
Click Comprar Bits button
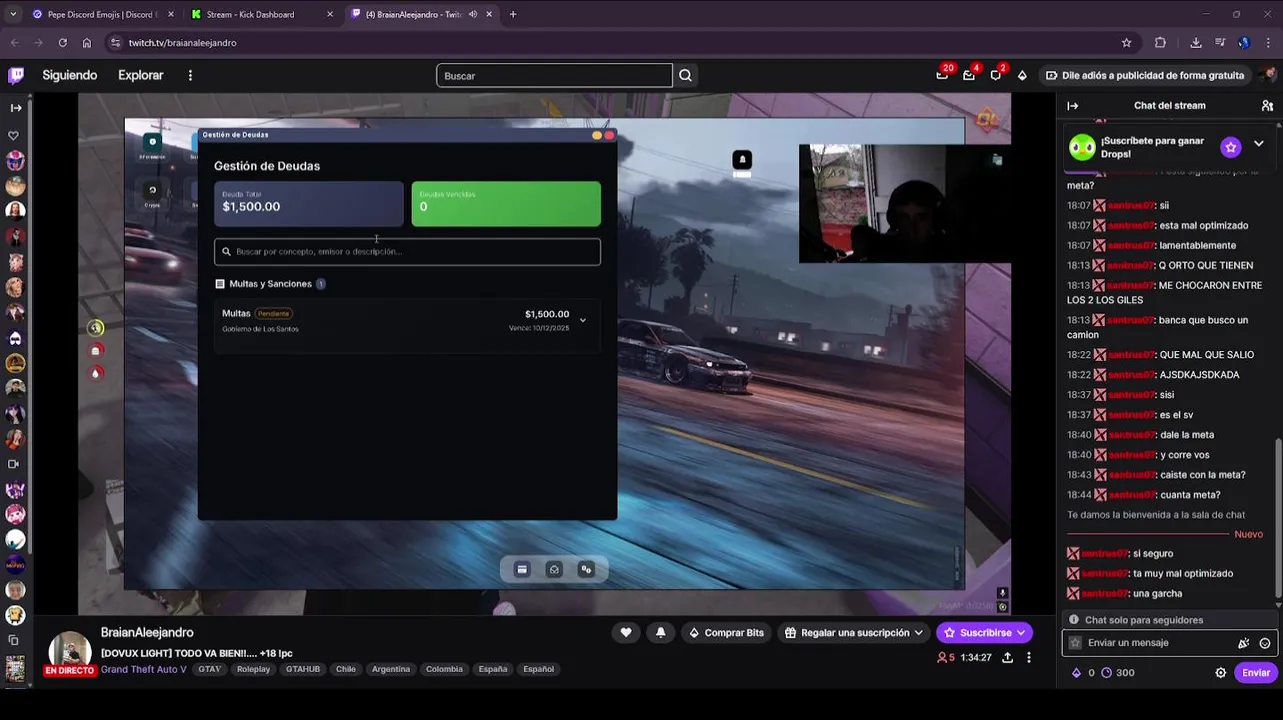coord(726,632)
